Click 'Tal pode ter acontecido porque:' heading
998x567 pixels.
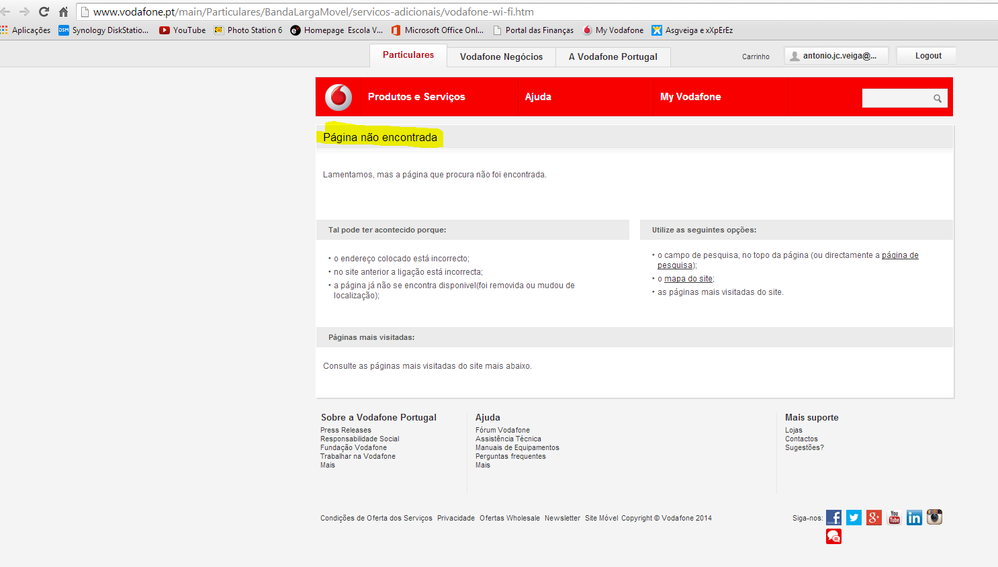click(x=387, y=230)
